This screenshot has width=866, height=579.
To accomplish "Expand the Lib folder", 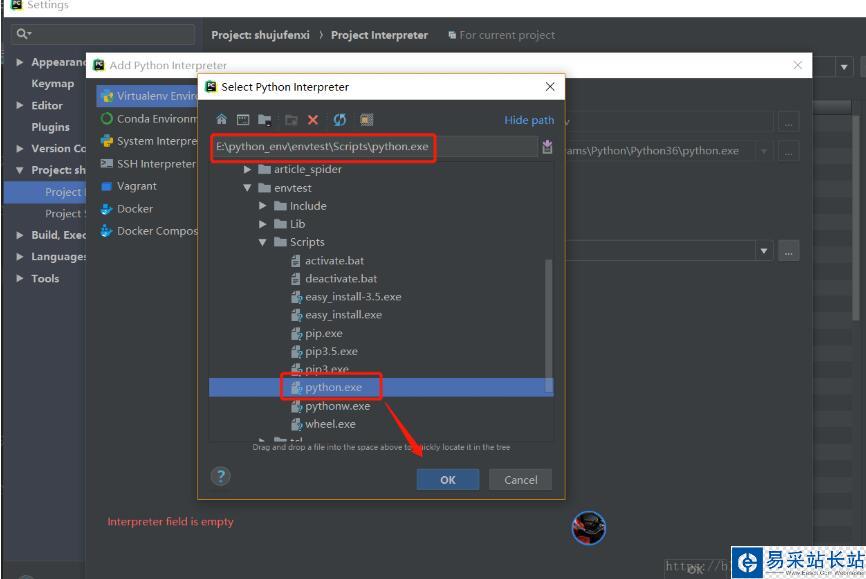I will 263,224.
